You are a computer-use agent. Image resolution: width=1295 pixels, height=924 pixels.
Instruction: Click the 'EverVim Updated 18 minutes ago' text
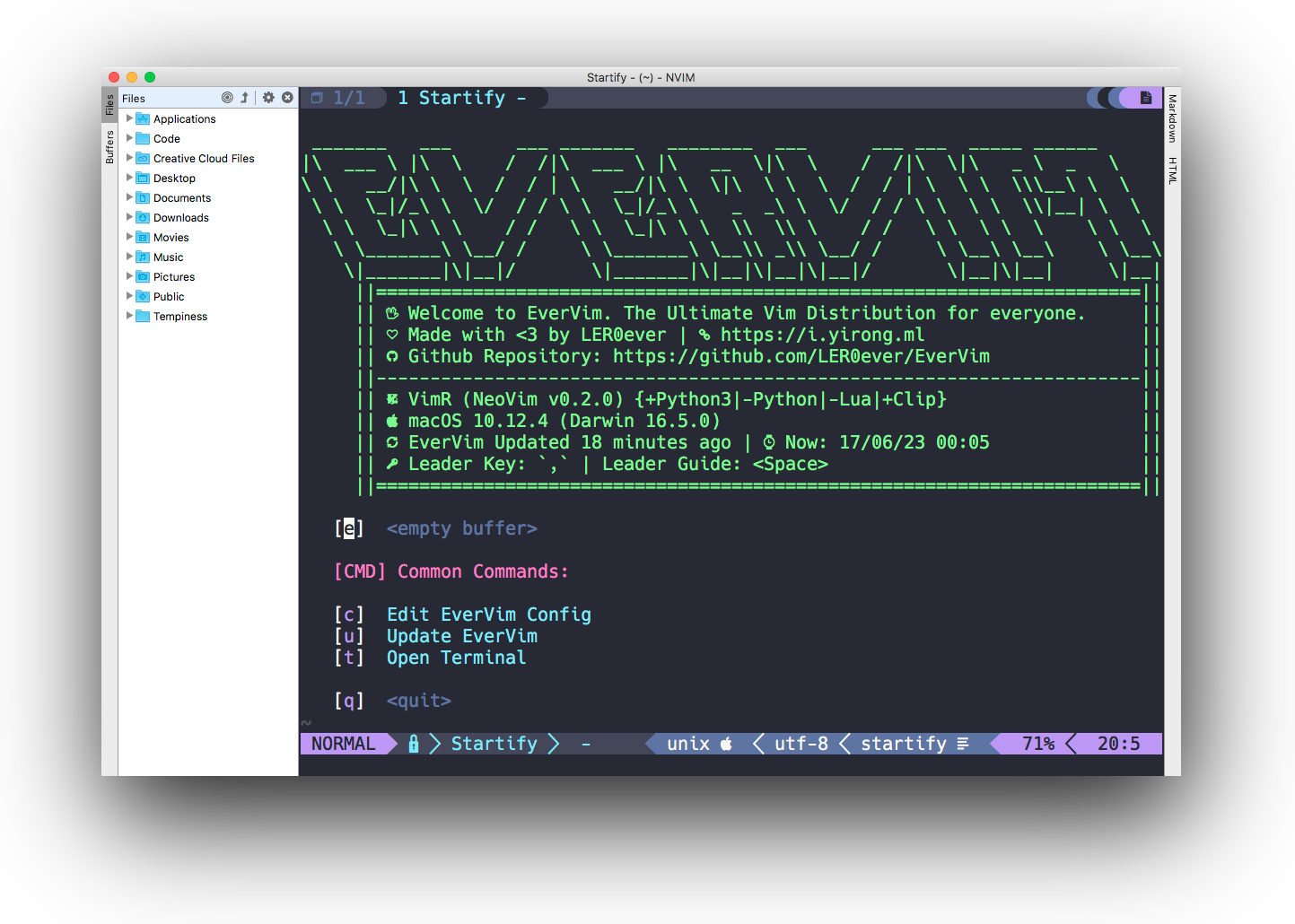coord(570,442)
